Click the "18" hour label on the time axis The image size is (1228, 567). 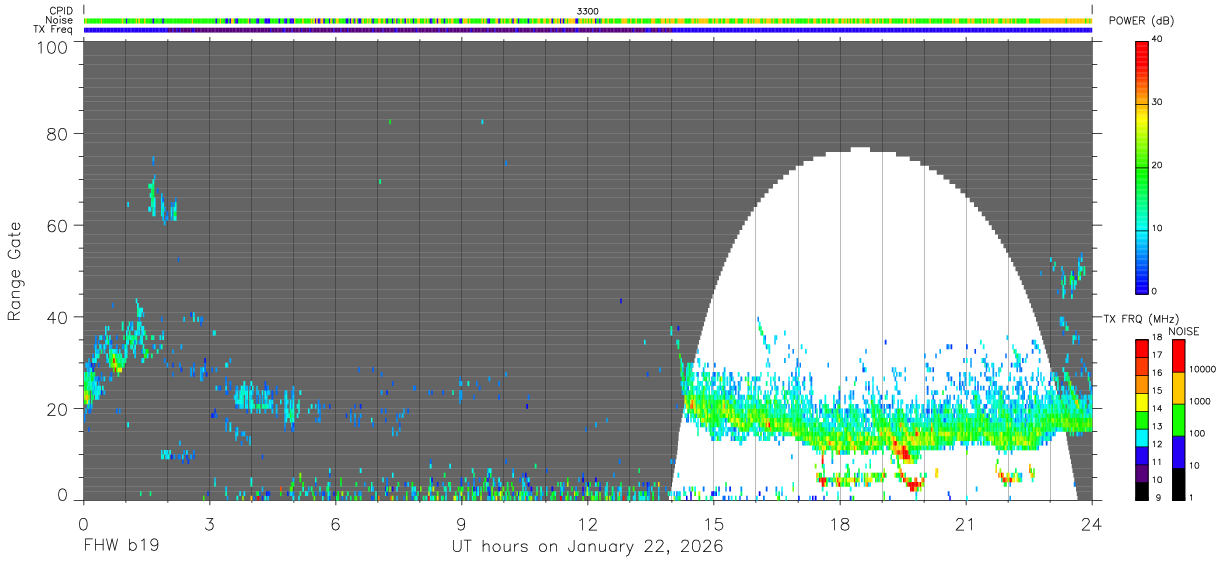(839, 523)
